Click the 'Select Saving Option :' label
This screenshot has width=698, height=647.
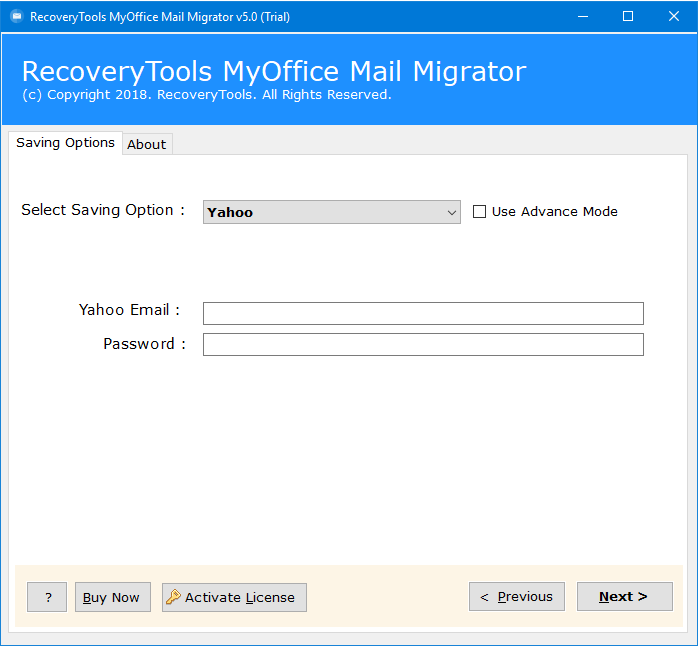[103, 210]
